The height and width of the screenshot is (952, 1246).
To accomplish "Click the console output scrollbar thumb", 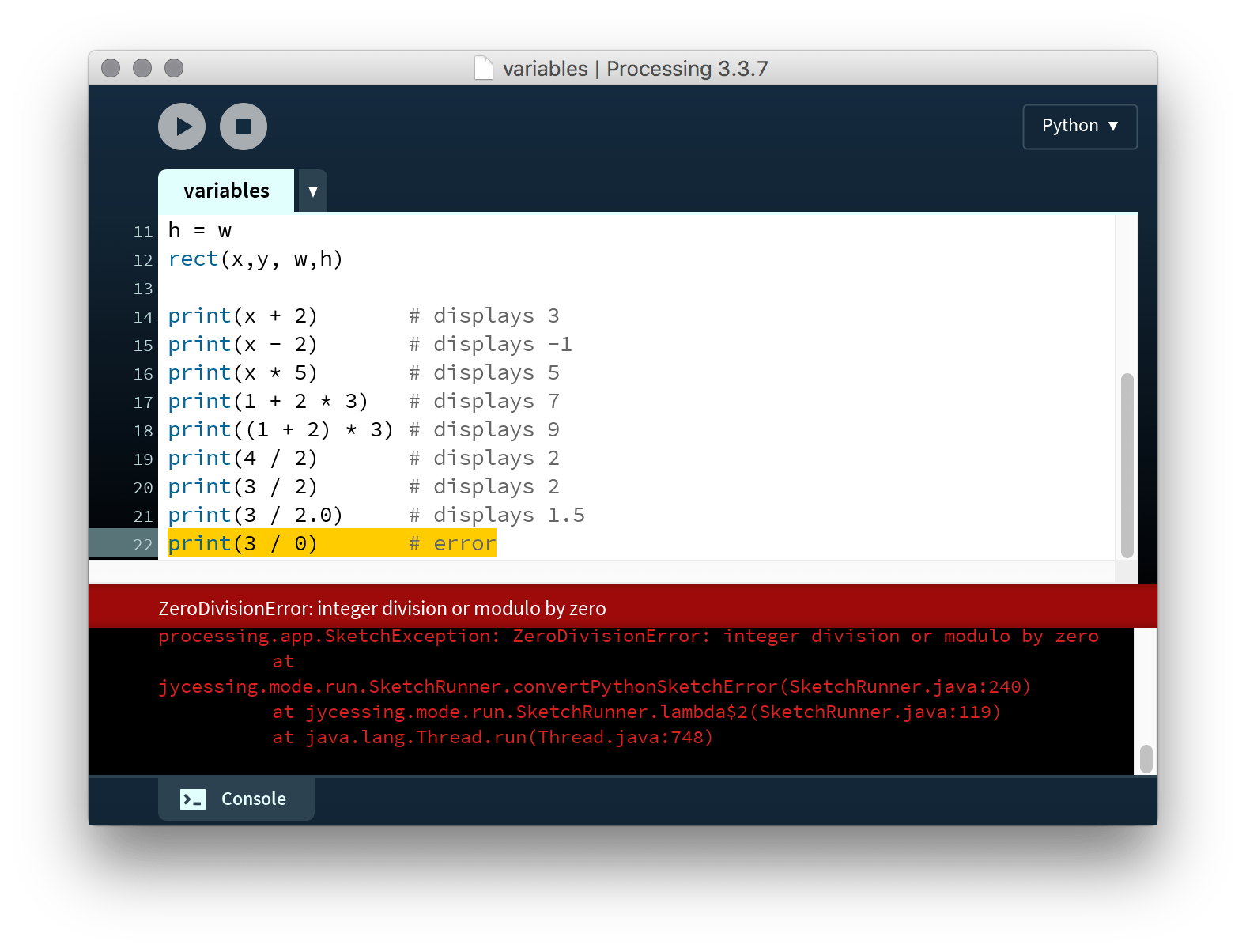I will [1146, 758].
